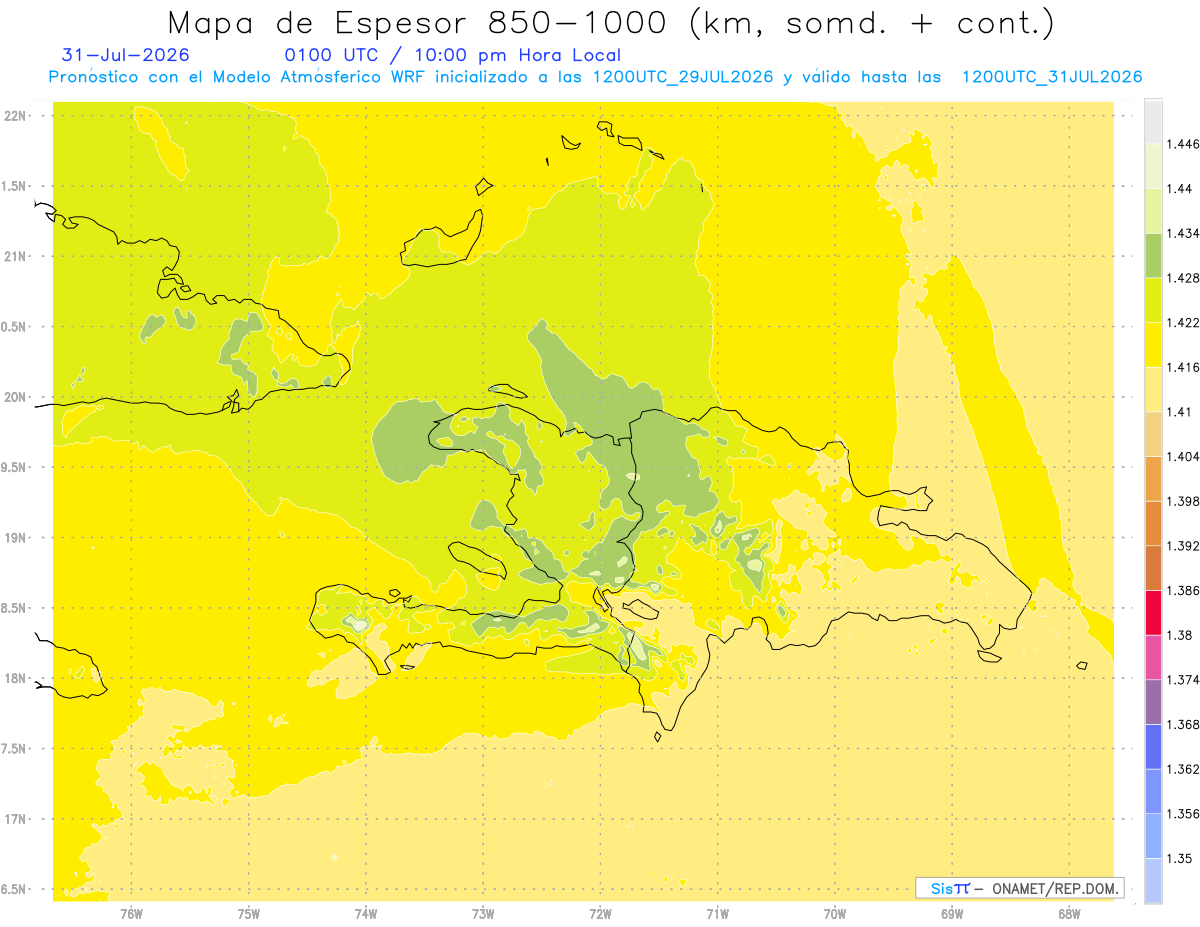Click the colorbar value "1.434"
Screen dimensions: 1200x927
point(1183,234)
